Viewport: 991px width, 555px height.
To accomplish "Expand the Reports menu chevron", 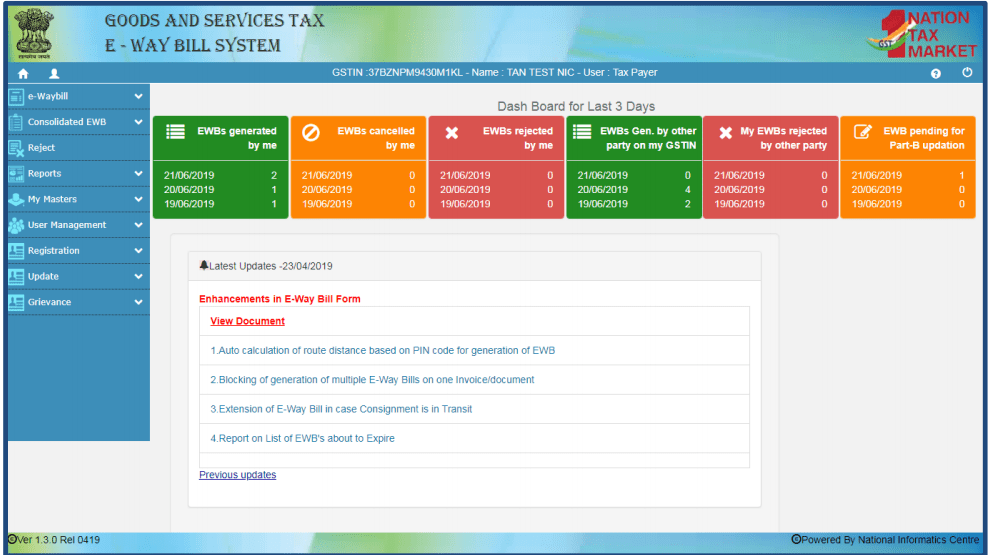I will [x=138, y=174].
